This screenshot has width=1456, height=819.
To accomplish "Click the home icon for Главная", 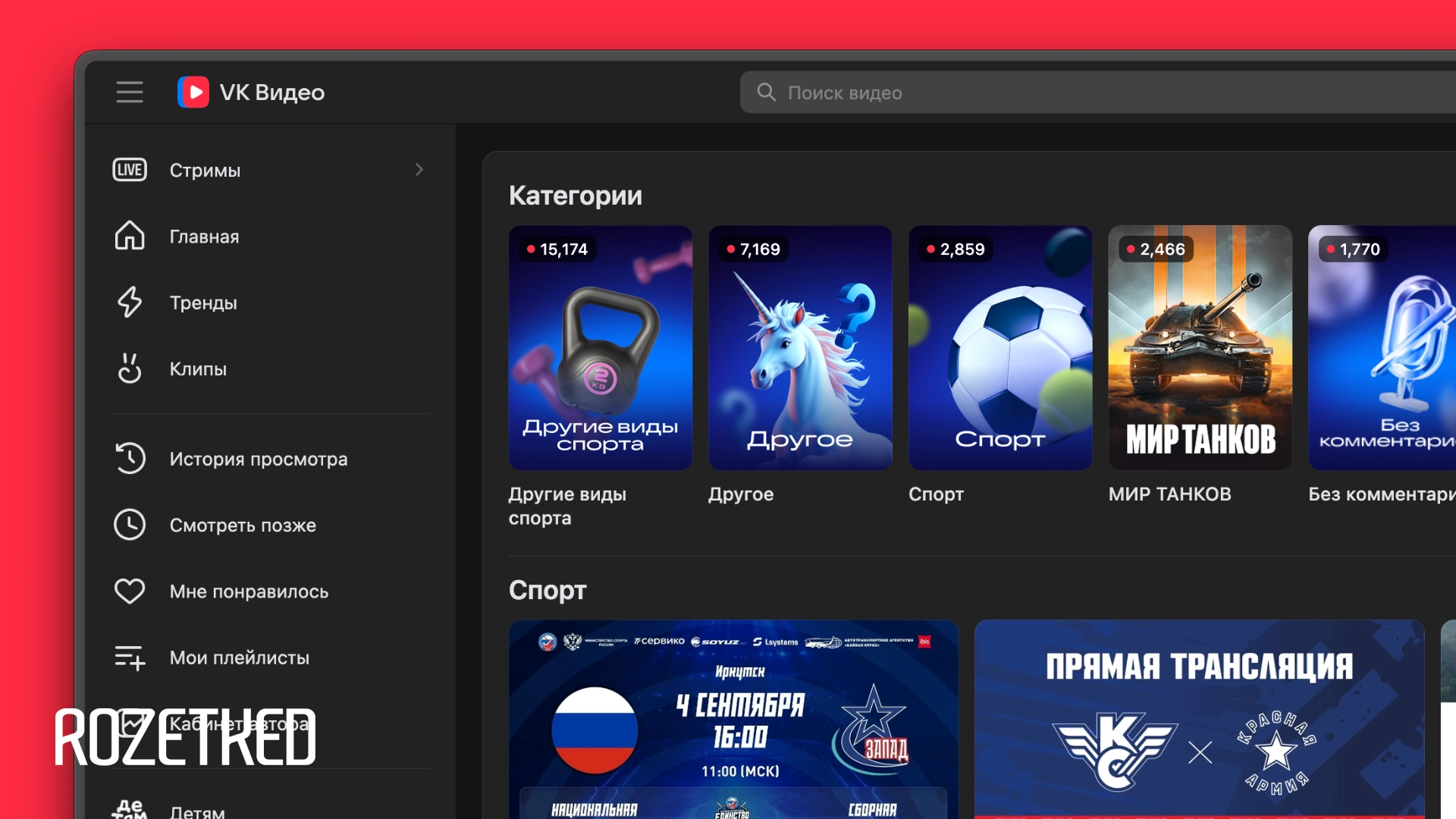I will pos(130,236).
